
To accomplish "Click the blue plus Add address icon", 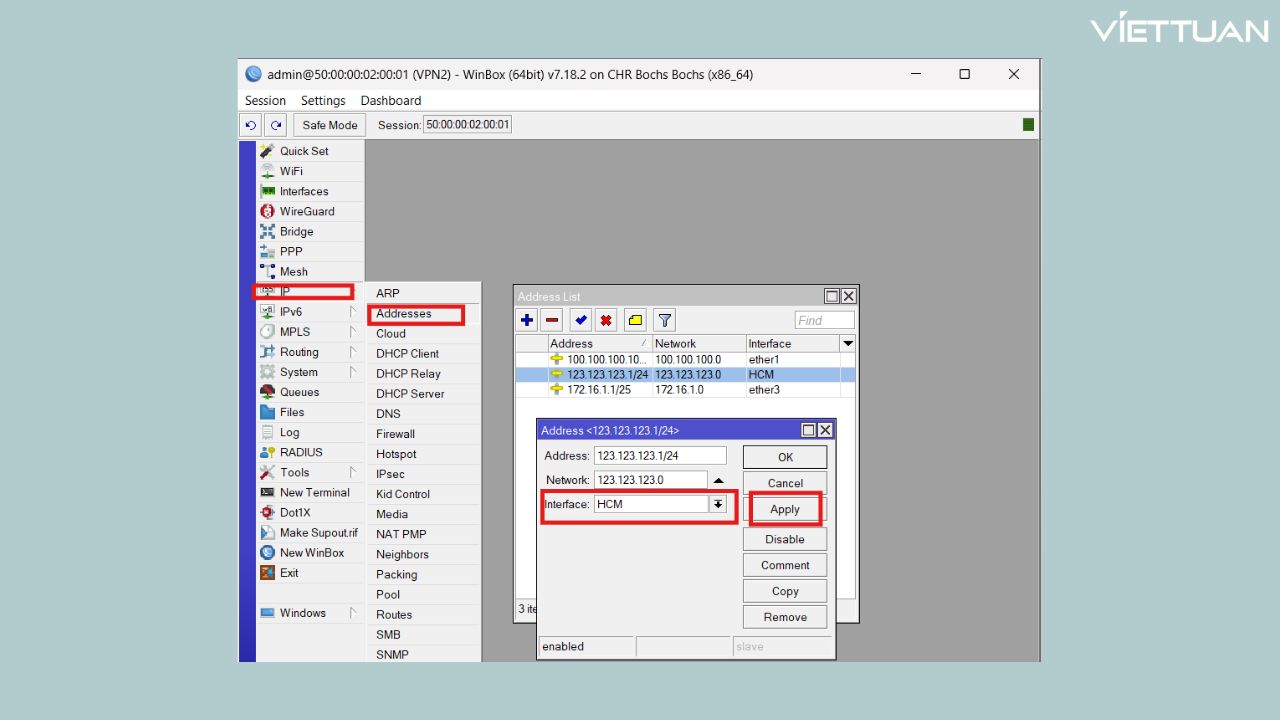I will [527, 320].
